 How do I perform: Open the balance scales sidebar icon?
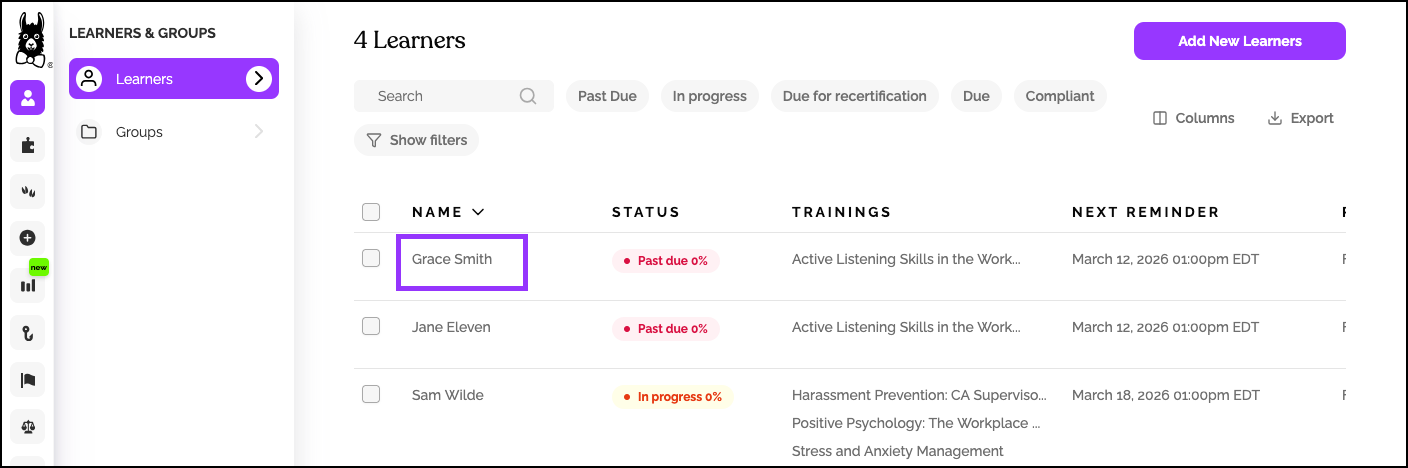point(28,426)
